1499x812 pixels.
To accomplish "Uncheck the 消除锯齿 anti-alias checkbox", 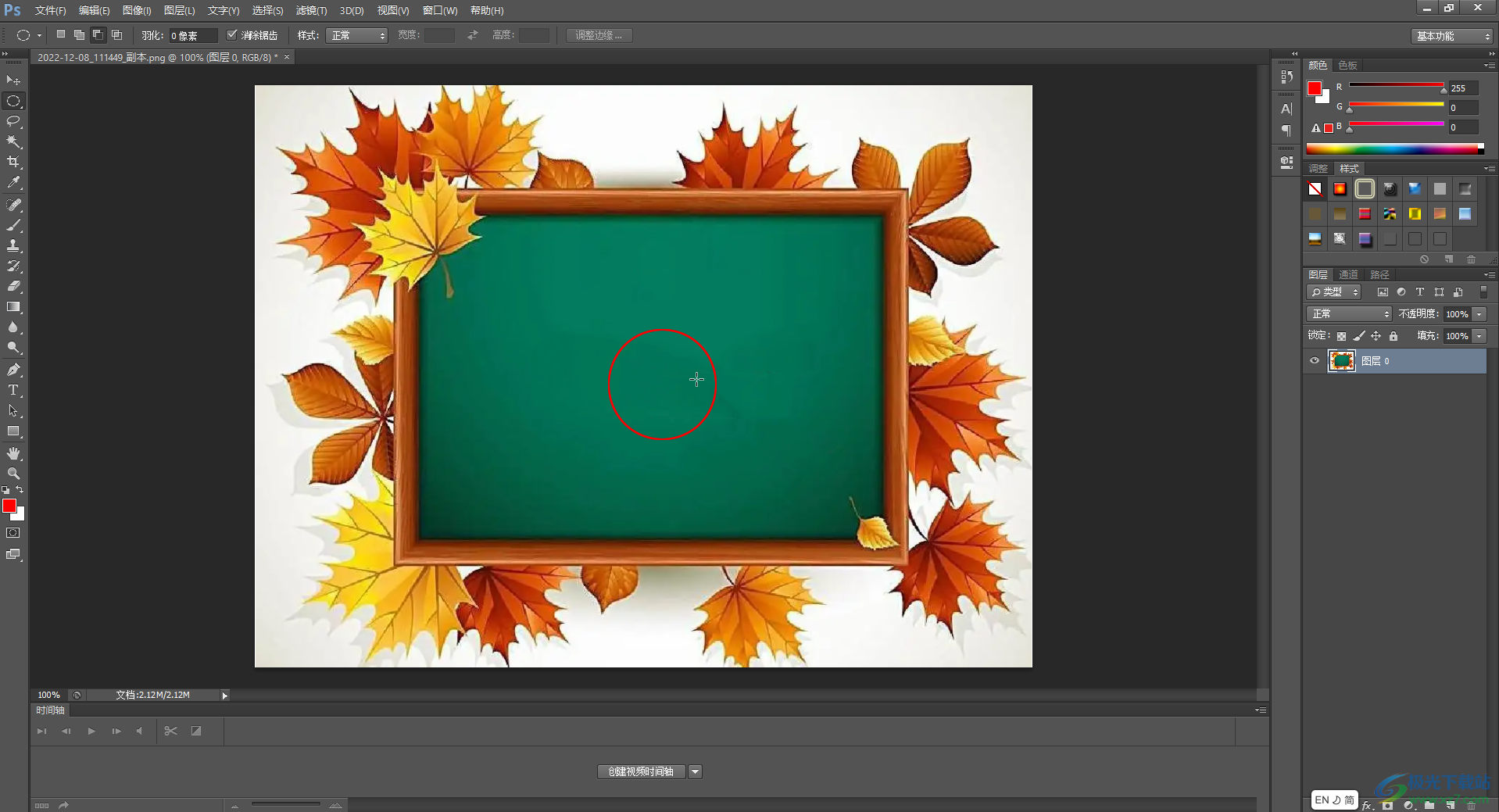I will pyautogui.click(x=232, y=35).
